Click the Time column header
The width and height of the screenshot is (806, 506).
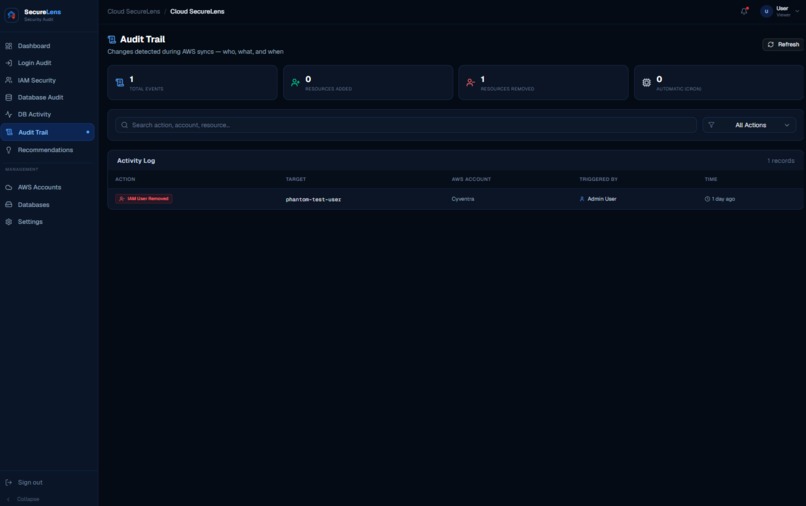[x=710, y=179]
